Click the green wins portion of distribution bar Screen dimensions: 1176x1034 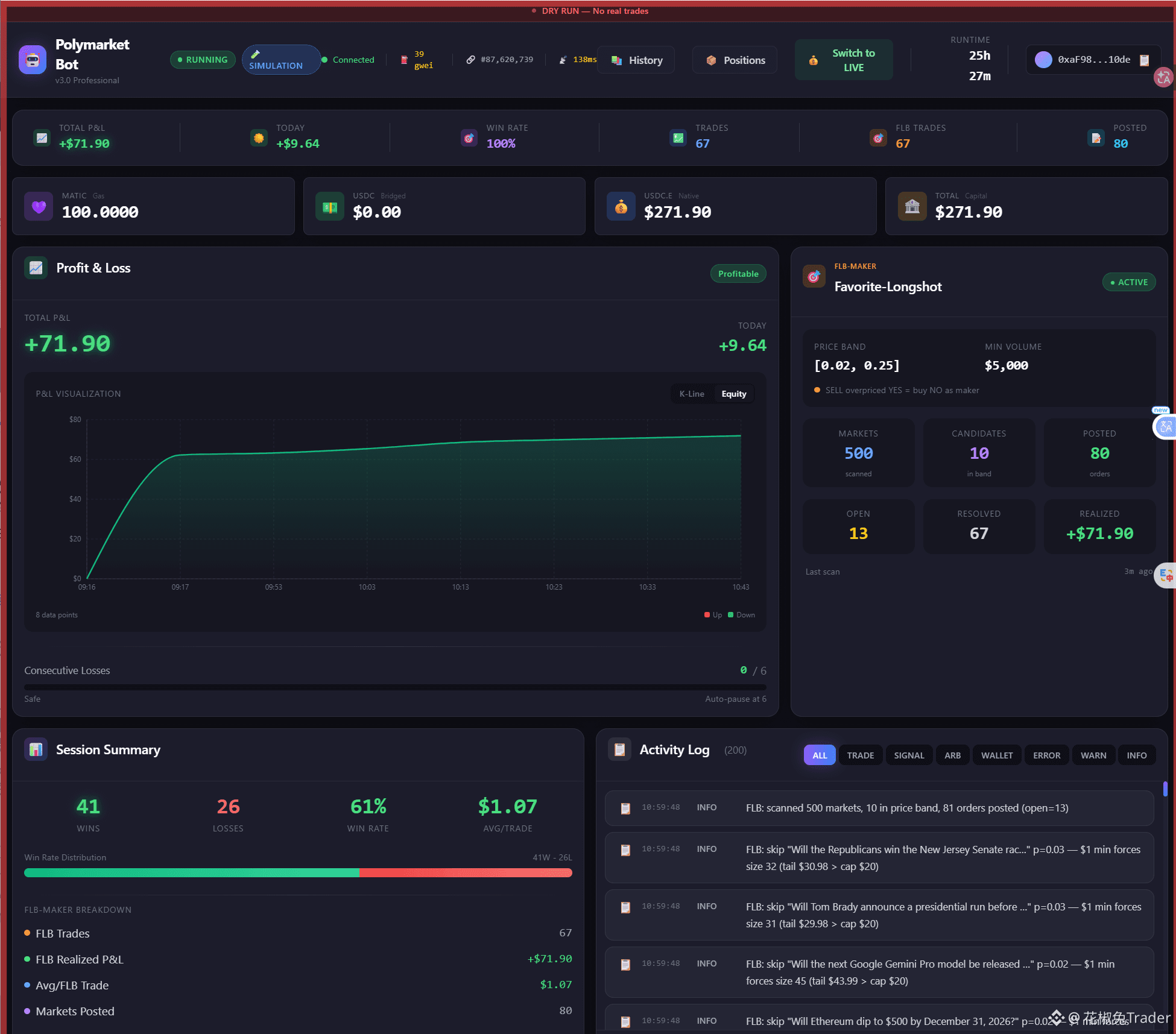tap(192, 873)
